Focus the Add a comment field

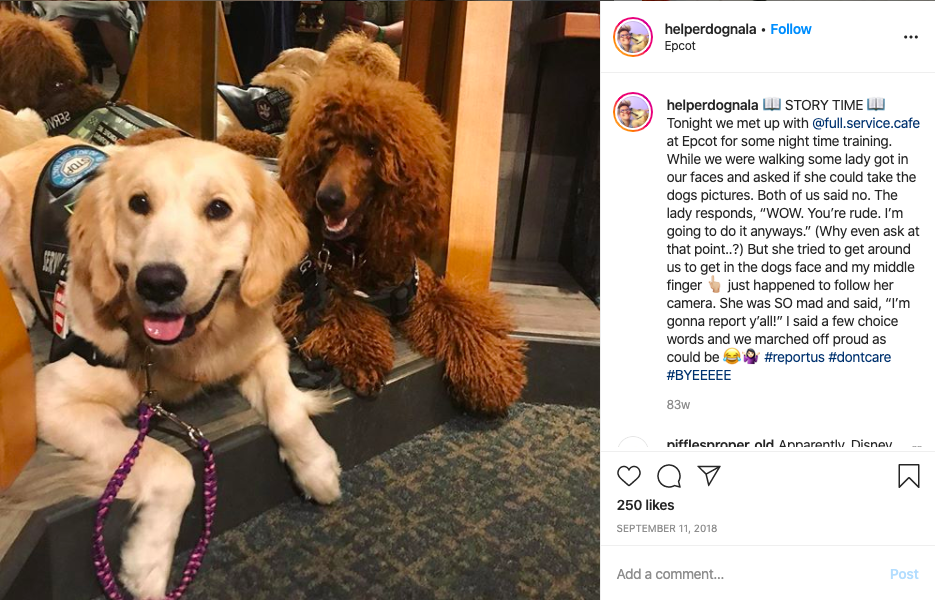click(x=745, y=574)
